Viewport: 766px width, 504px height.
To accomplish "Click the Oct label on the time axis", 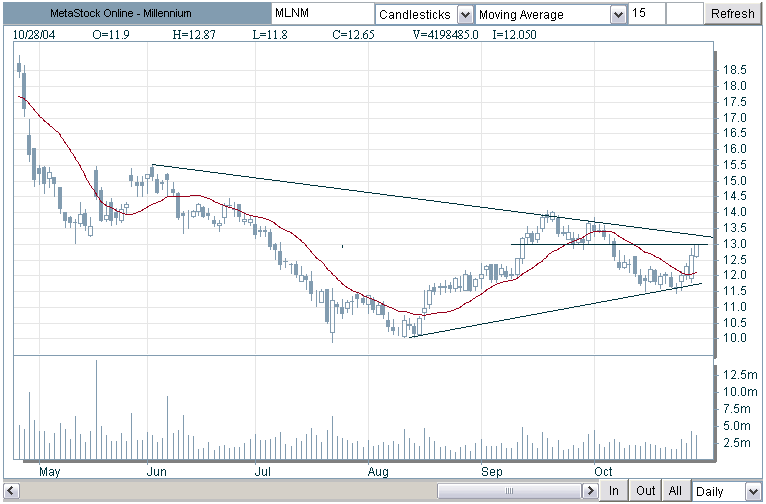I will 603,472.
